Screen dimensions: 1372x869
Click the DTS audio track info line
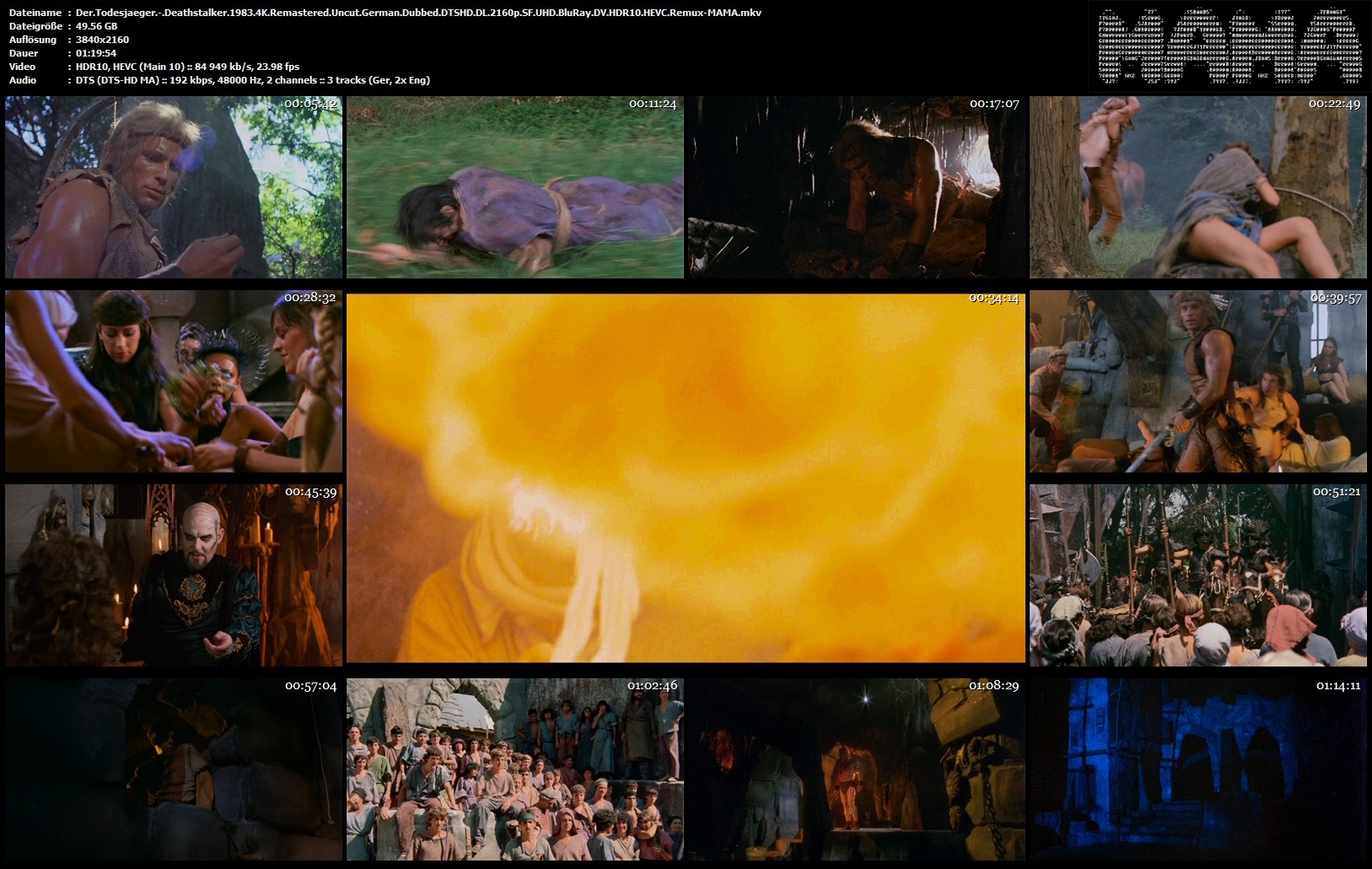click(x=253, y=80)
